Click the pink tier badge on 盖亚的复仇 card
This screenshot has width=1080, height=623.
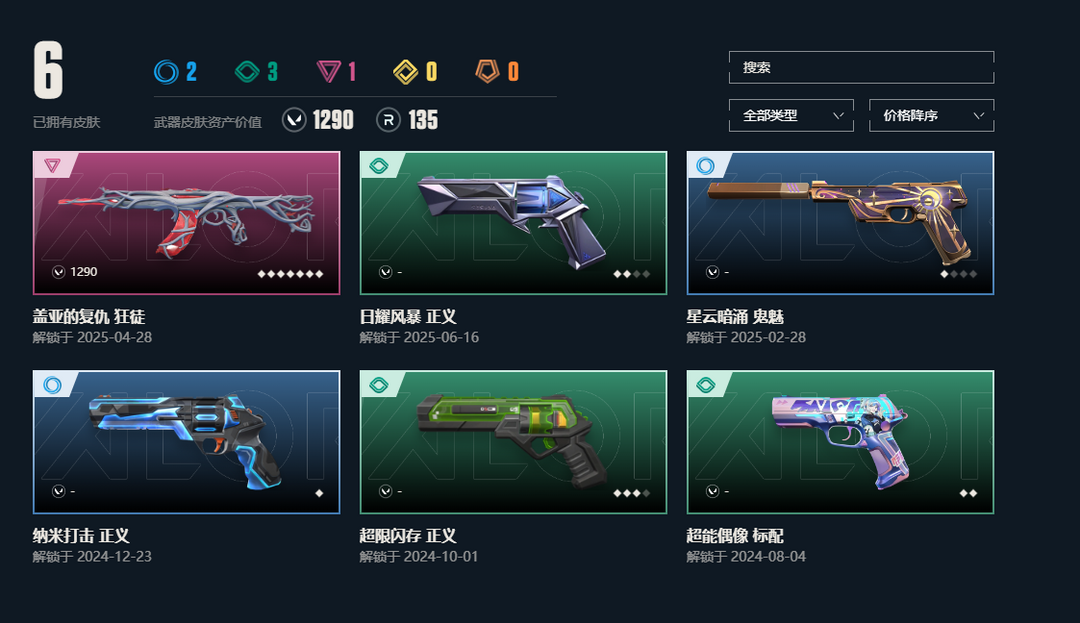point(52,165)
